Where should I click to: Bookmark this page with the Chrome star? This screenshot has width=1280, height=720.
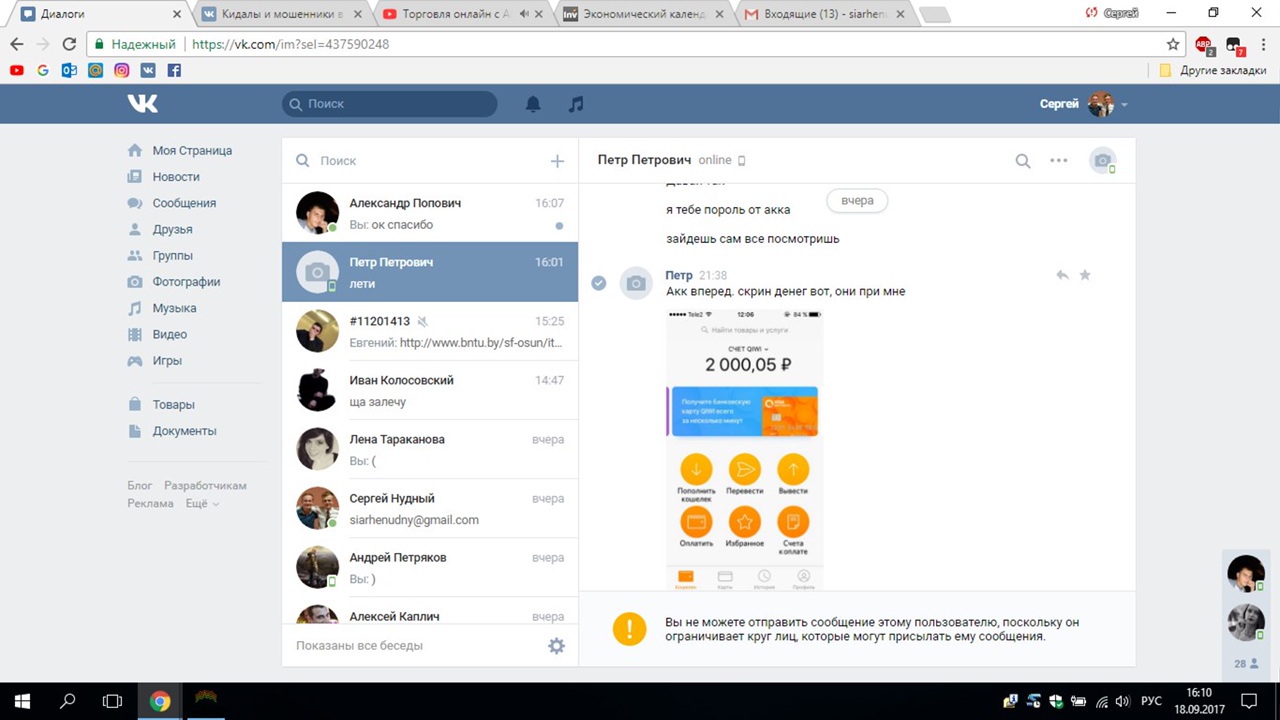point(1173,44)
